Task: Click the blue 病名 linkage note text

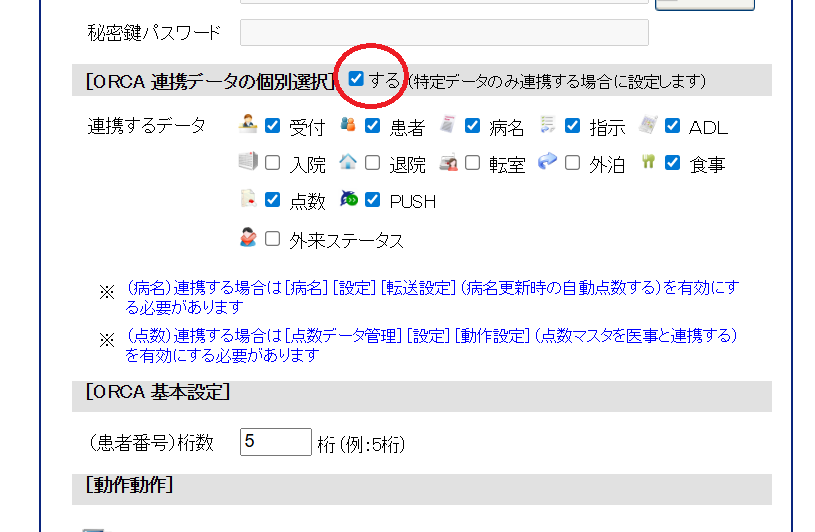Action: tap(432, 297)
